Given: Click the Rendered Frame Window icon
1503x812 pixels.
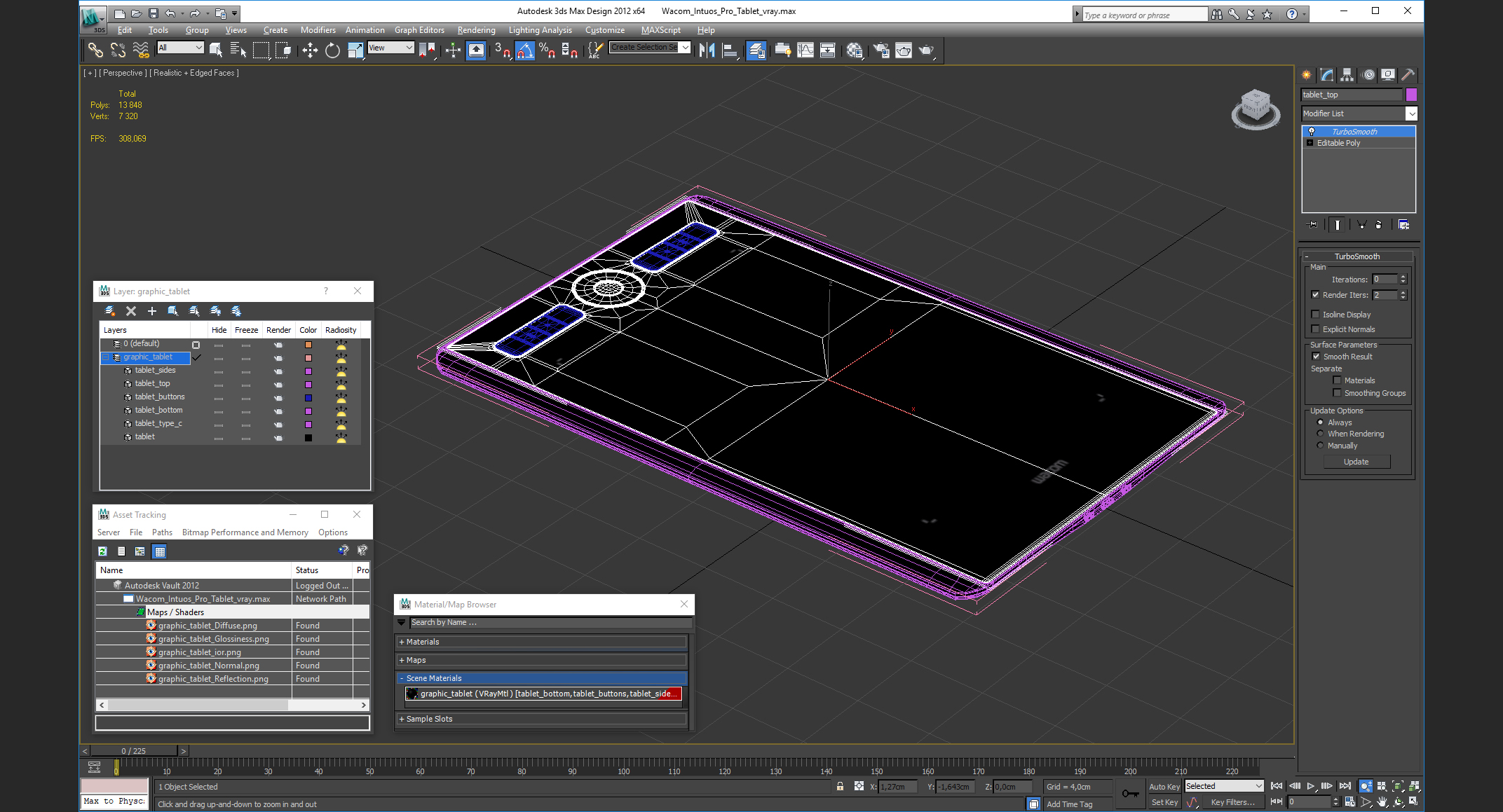Looking at the screenshot, I should coord(904,50).
